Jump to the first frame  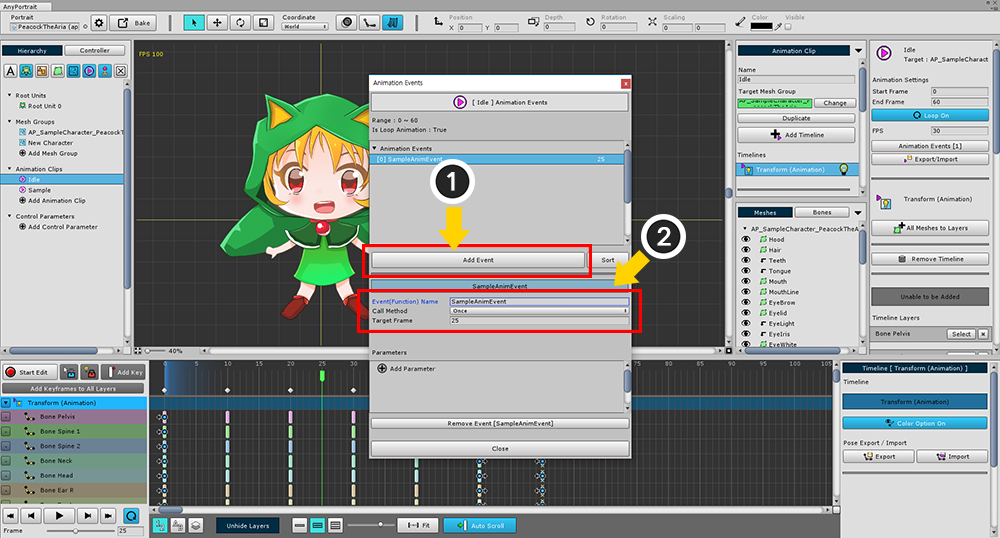[11, 516]
